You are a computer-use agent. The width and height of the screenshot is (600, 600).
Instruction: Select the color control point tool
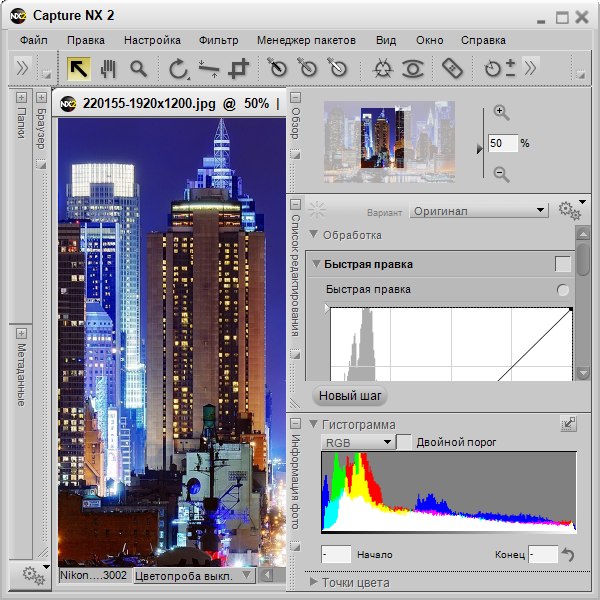point(383,68)
